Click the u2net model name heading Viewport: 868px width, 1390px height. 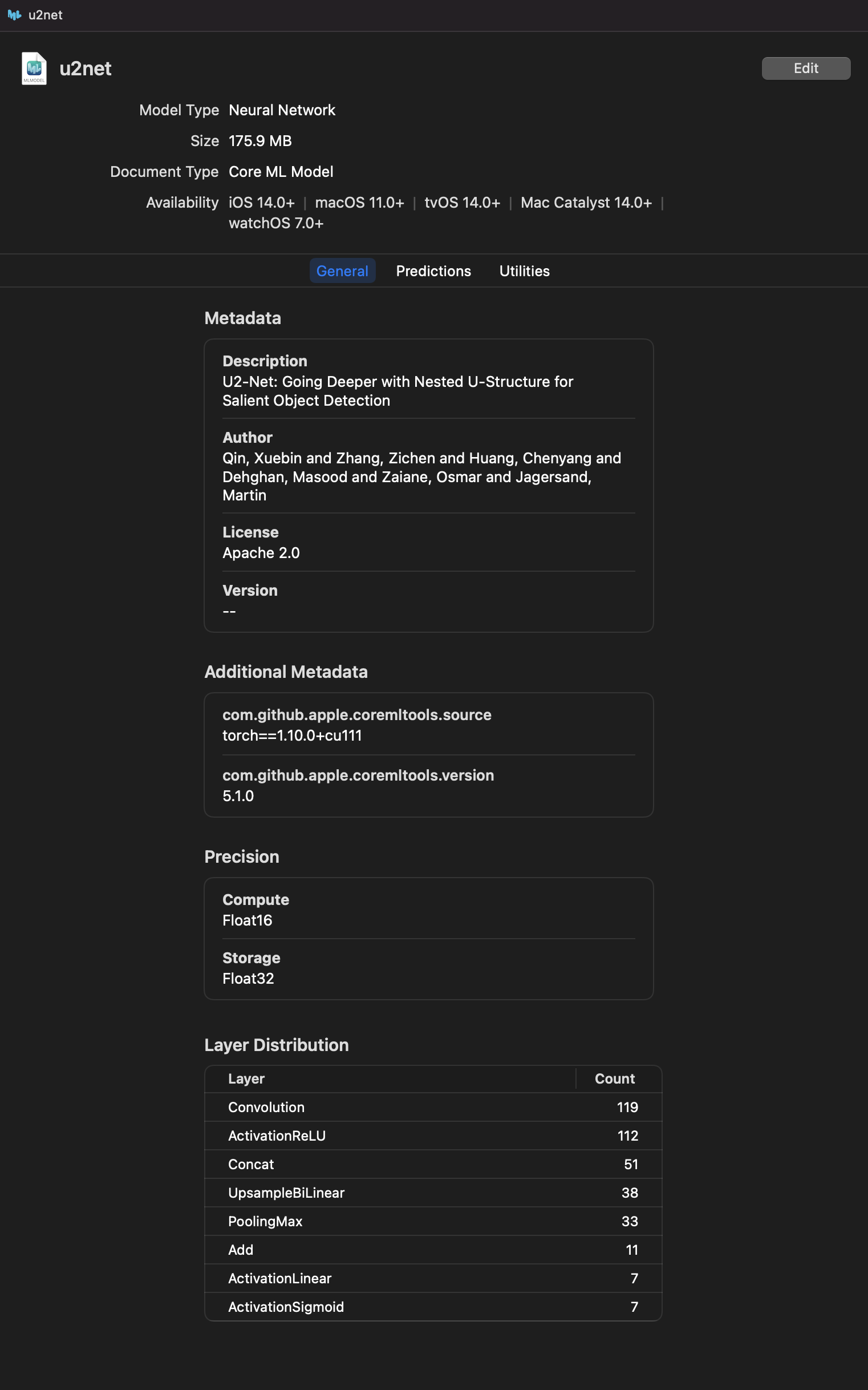(86, 69)
